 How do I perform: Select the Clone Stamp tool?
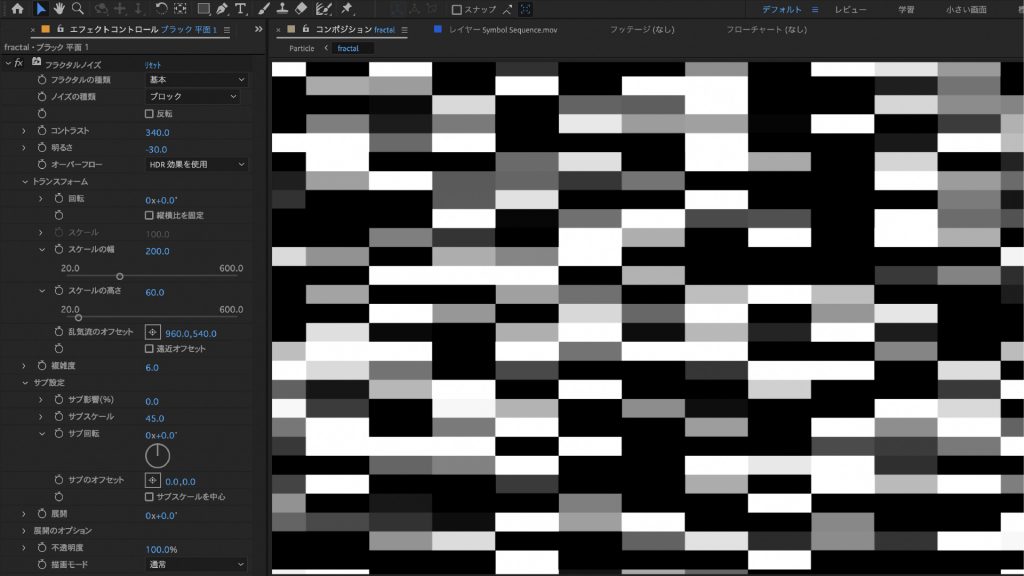pyautogui.click(x=281, y=9)
